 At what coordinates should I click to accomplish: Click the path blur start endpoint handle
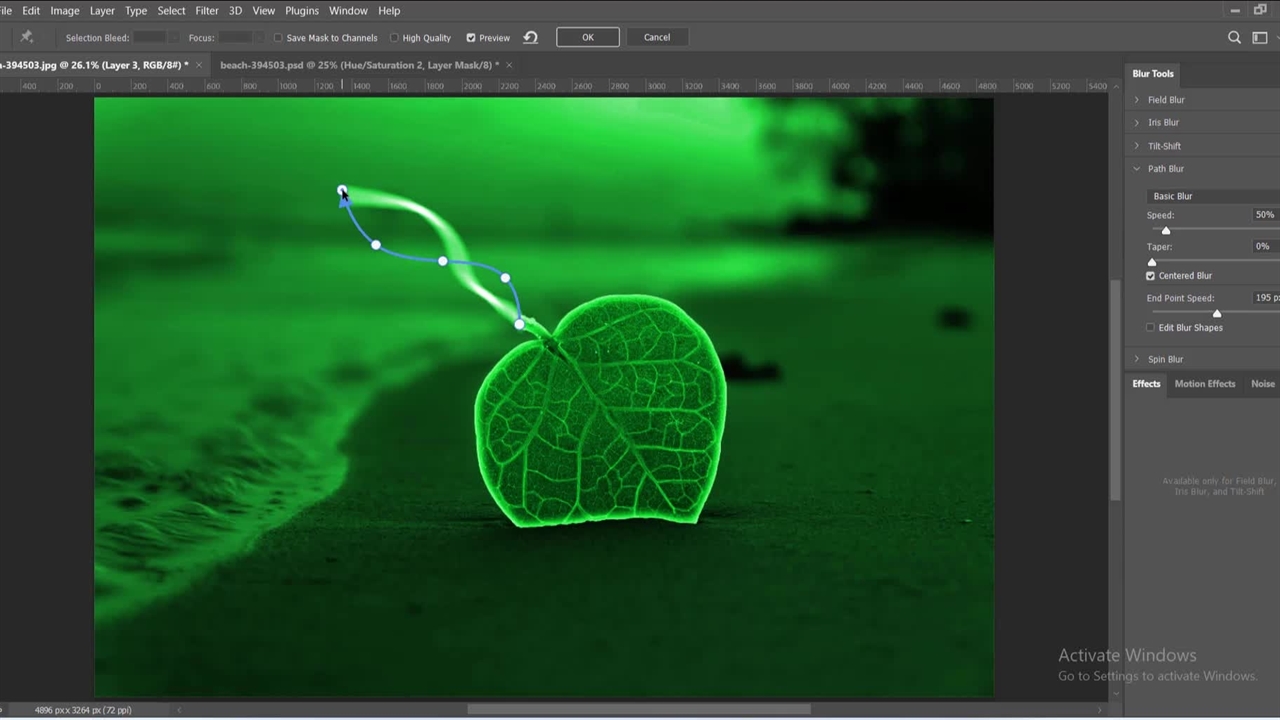click(x=342, y=190)
